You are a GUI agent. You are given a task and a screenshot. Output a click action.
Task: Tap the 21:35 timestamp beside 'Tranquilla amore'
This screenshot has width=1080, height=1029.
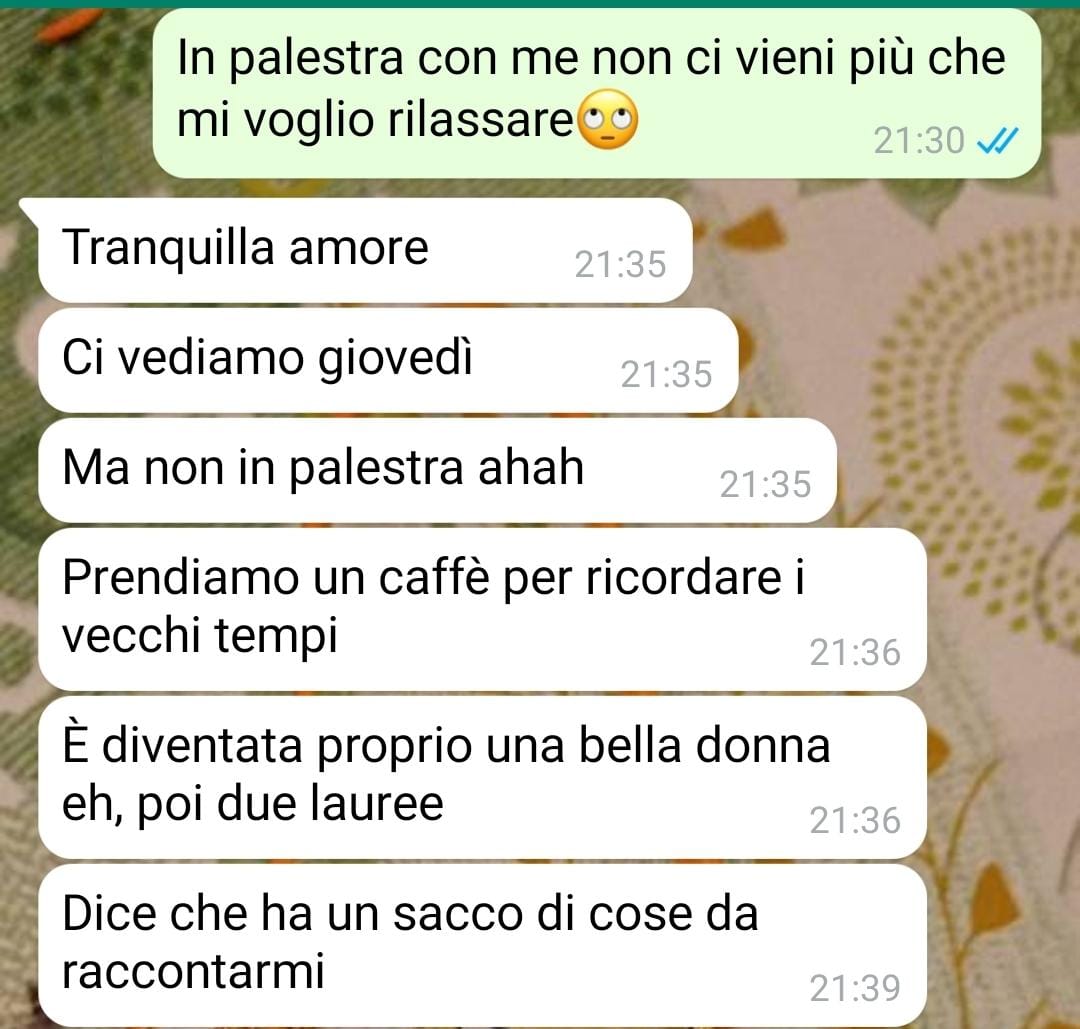(621, 264)
